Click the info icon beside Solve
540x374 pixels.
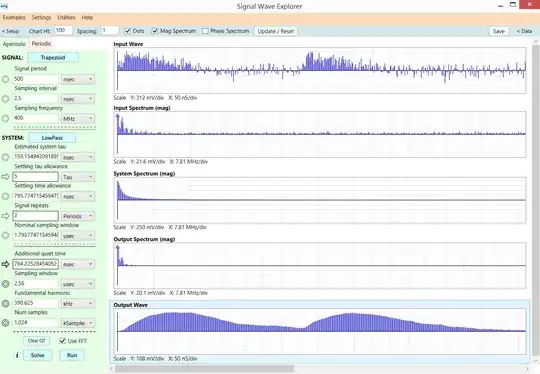[17, 355]
